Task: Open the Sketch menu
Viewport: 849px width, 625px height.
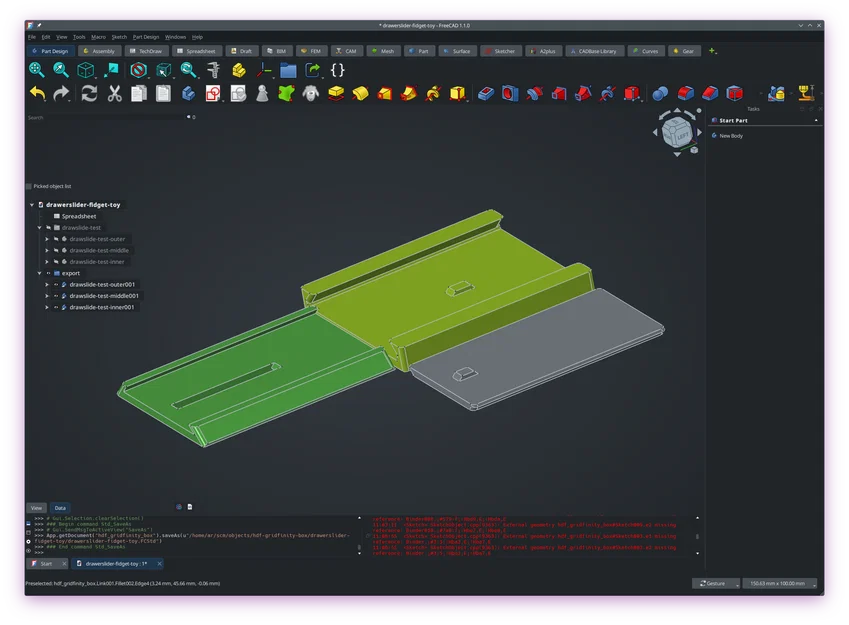Action: point(119,37)
